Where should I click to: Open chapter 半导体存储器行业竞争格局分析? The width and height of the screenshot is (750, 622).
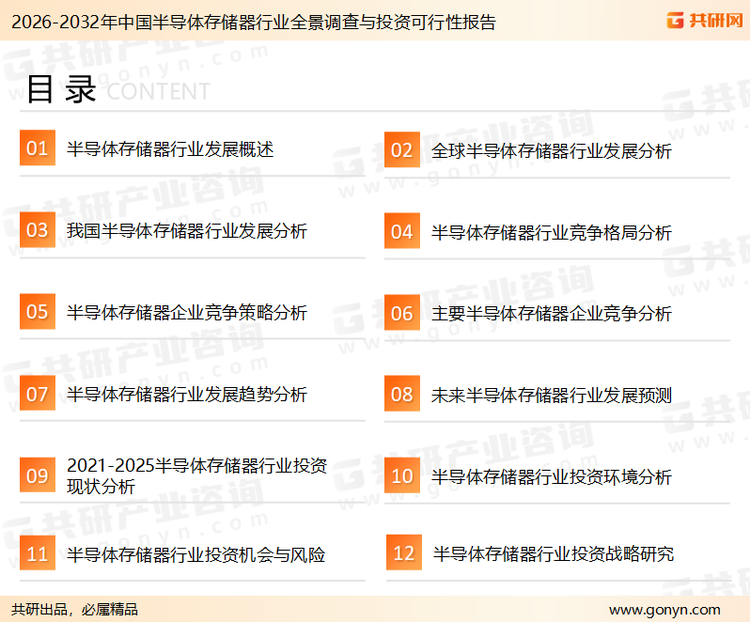pyautogui.click(x=551, y=233)
